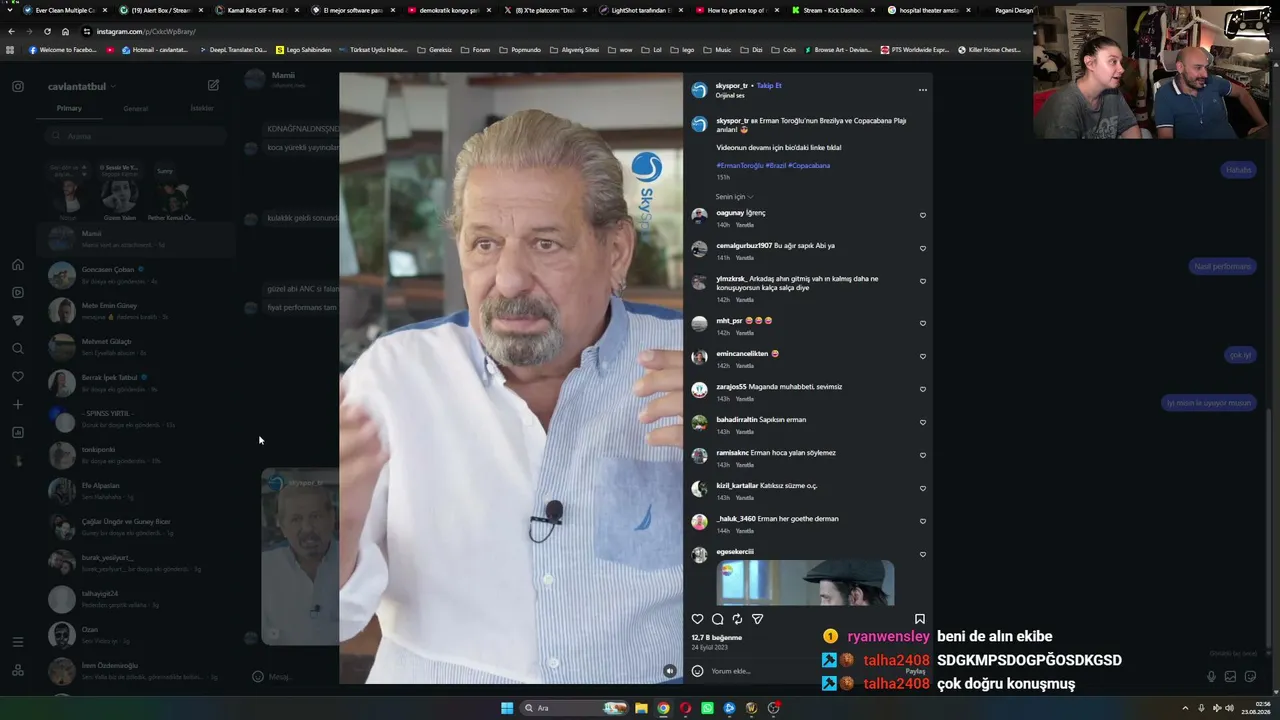Screen dimensions: 1280x720
Task: Open the Windows Start menu
Action: 507,708
